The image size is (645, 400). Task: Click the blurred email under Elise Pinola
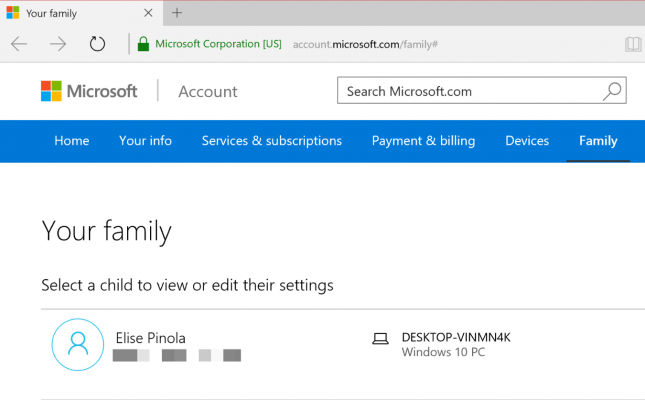click(x=177, y=355)
